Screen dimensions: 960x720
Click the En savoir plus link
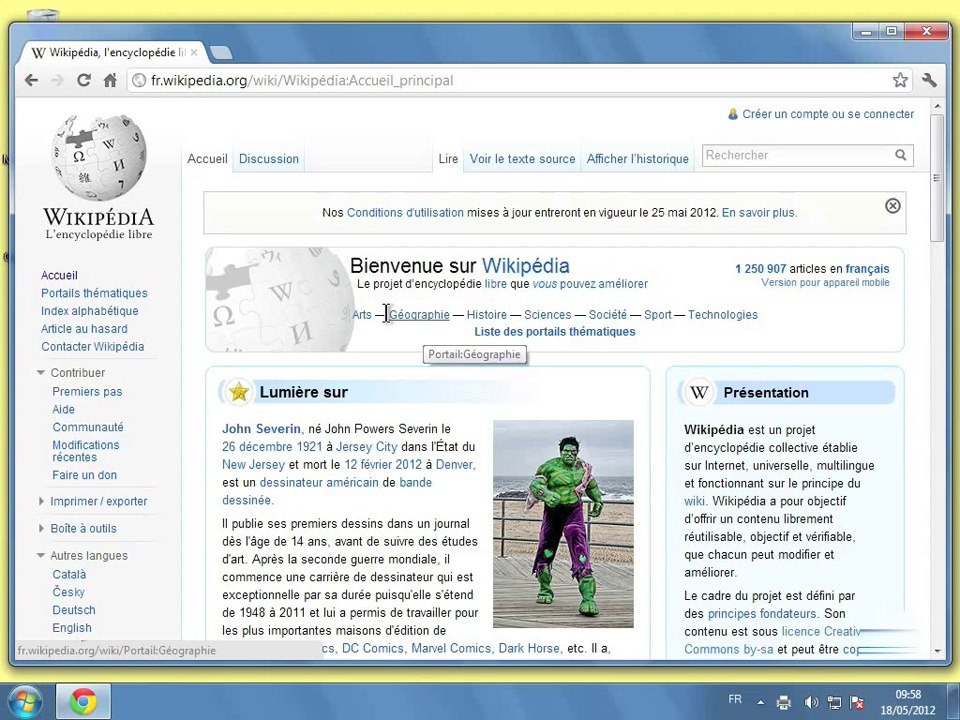[x=759, y=212]
